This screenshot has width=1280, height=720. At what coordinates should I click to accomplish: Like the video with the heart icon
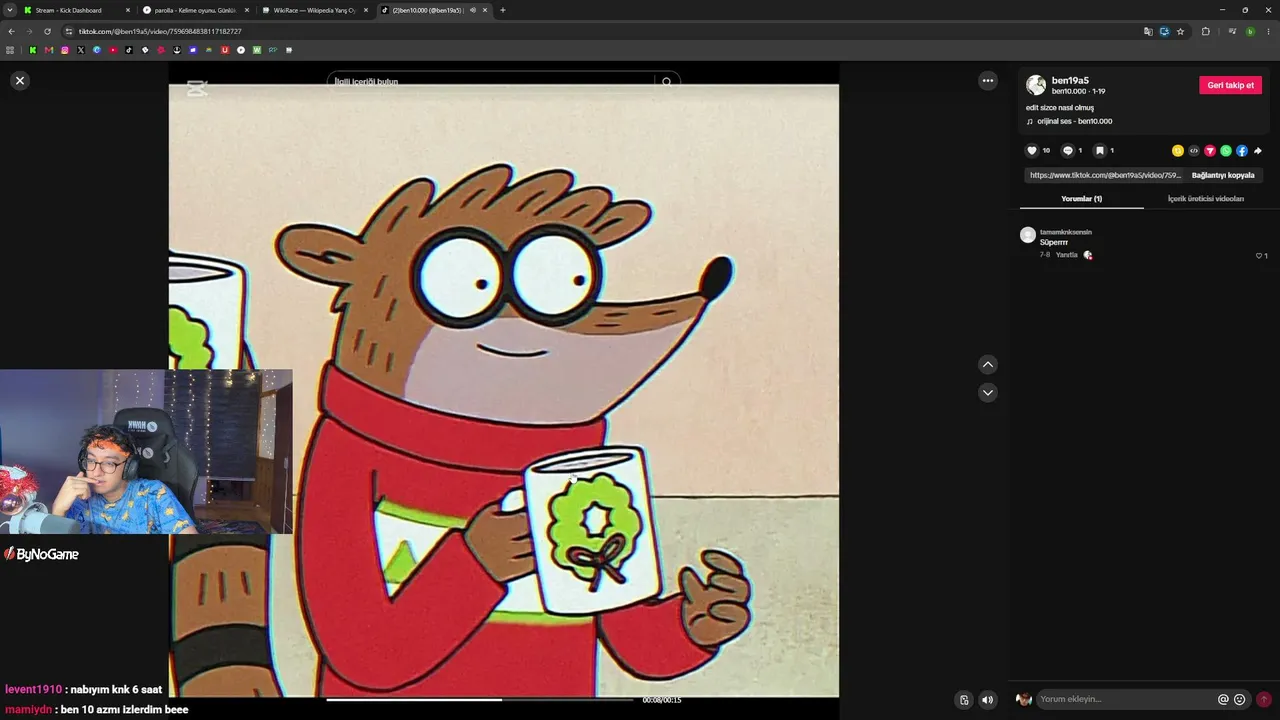click(1032, 151)
